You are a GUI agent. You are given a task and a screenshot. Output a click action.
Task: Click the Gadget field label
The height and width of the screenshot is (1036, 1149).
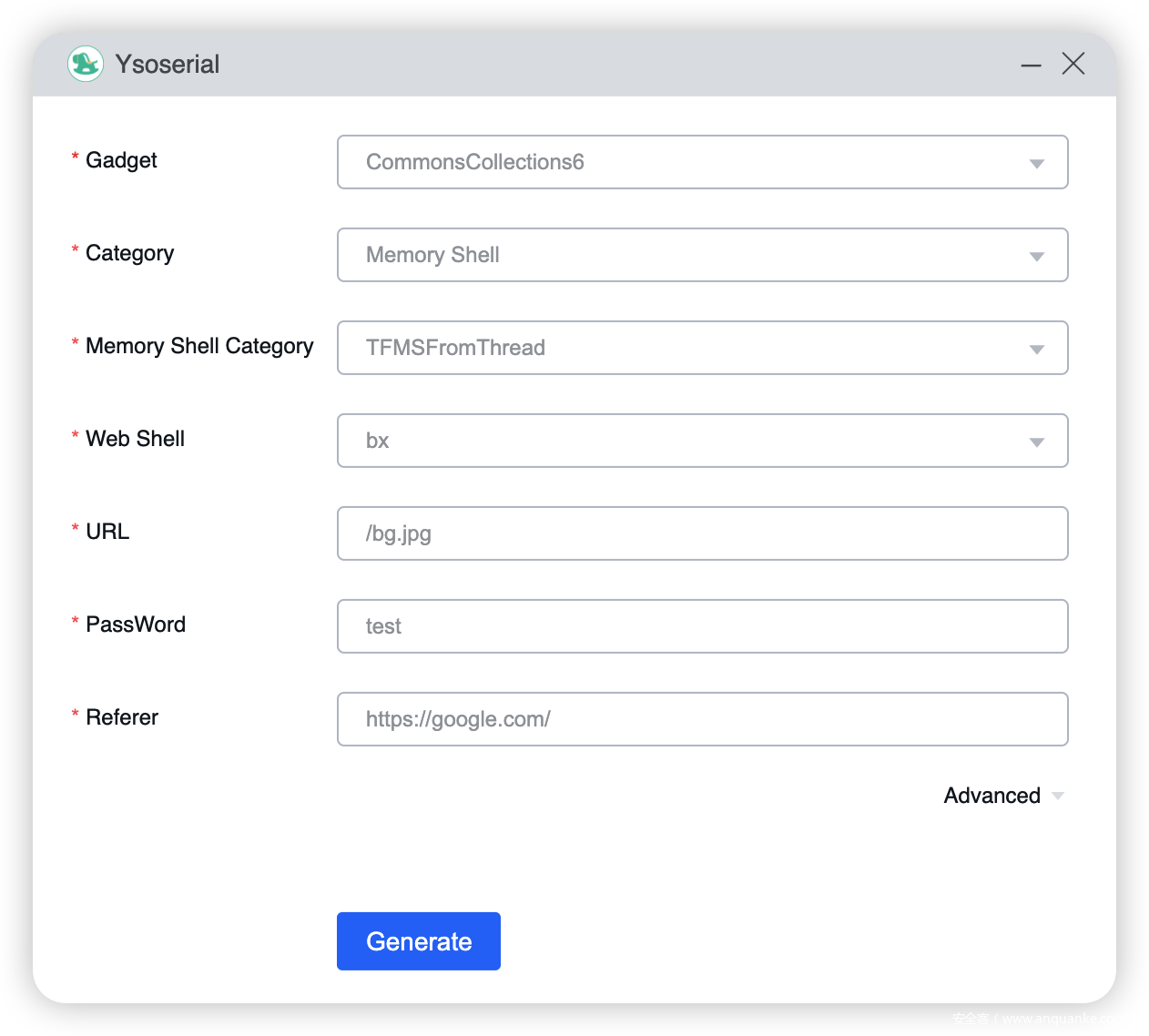(x=121, y=160)
